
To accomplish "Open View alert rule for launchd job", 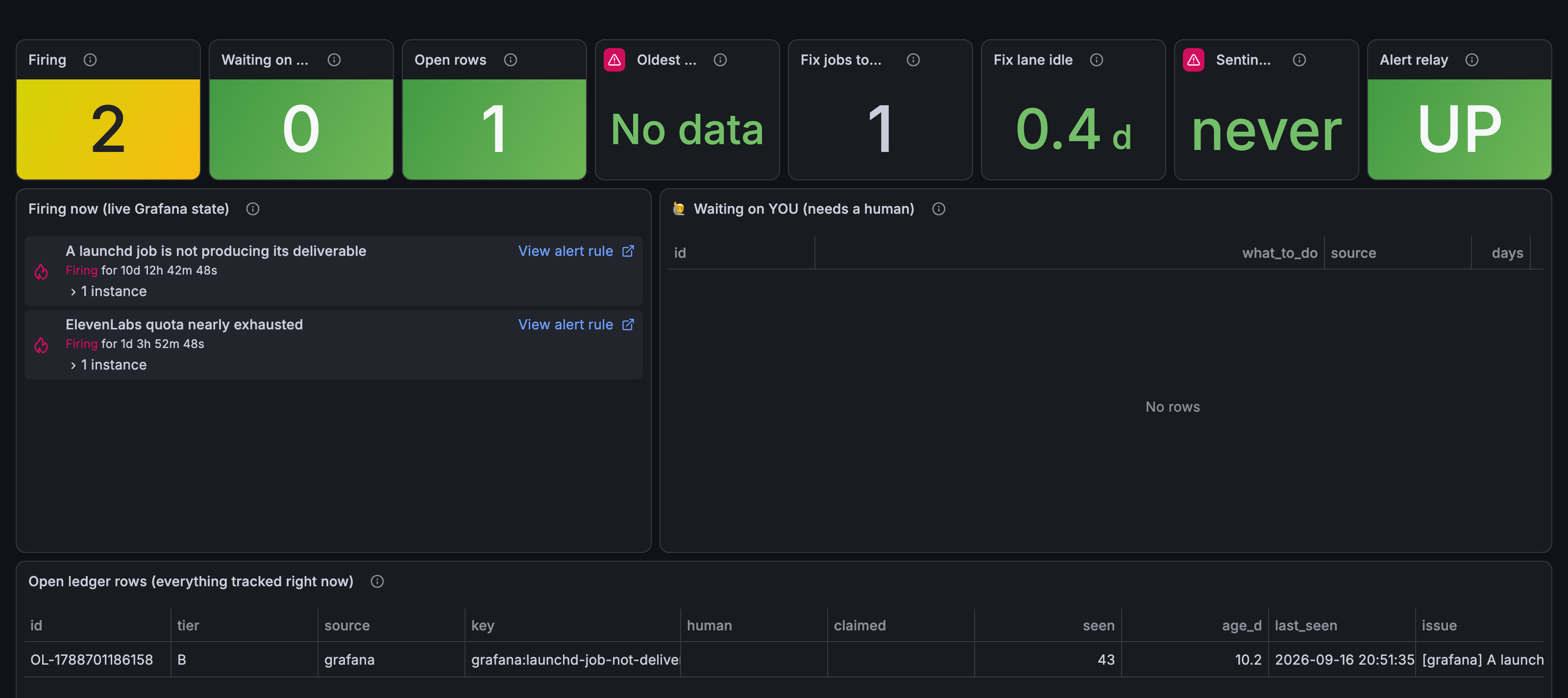I will [x=576, y=251].
